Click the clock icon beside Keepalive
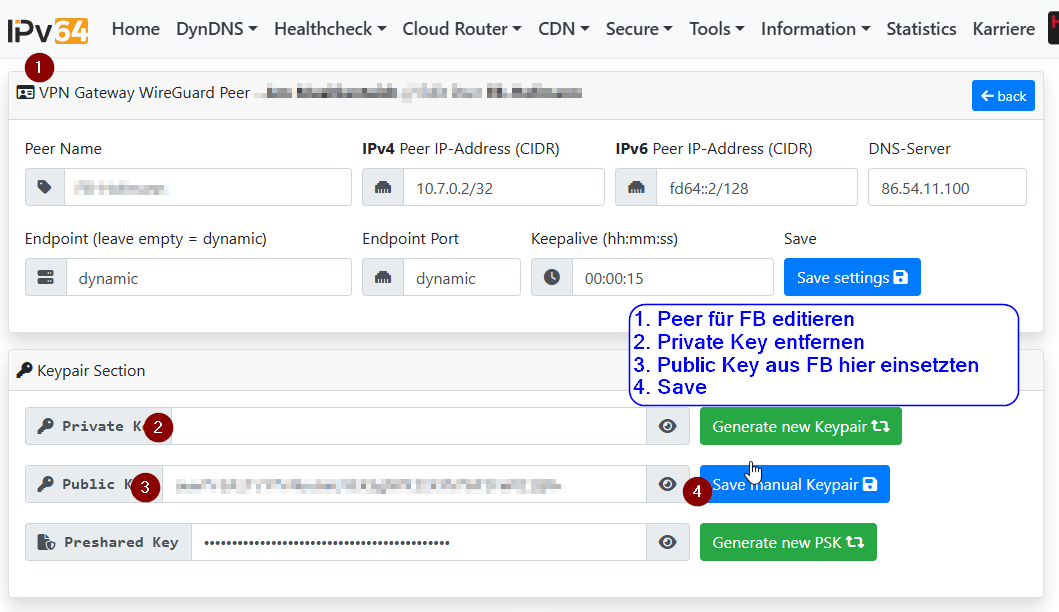1059x612 pixels. pyautogui.click(x=552, y=278)
